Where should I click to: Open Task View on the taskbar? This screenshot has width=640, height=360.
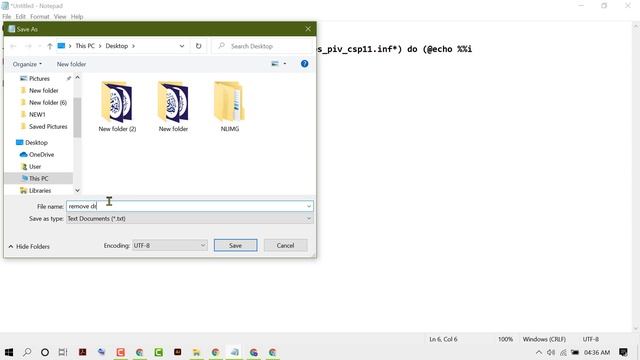click(63, 352)
